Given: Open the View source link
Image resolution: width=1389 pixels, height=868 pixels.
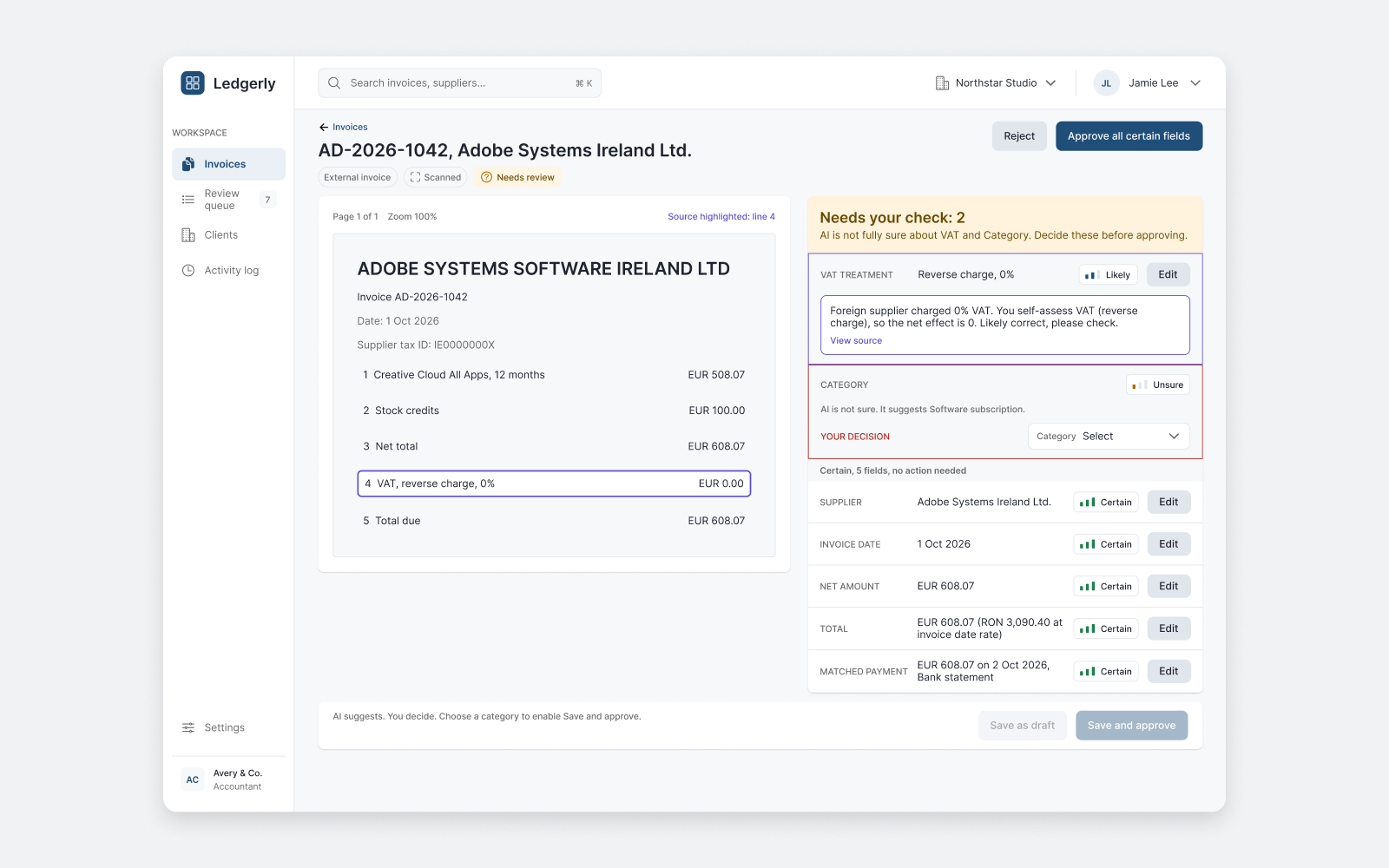Looking at the screenshot, I should [x=856, y=341].
